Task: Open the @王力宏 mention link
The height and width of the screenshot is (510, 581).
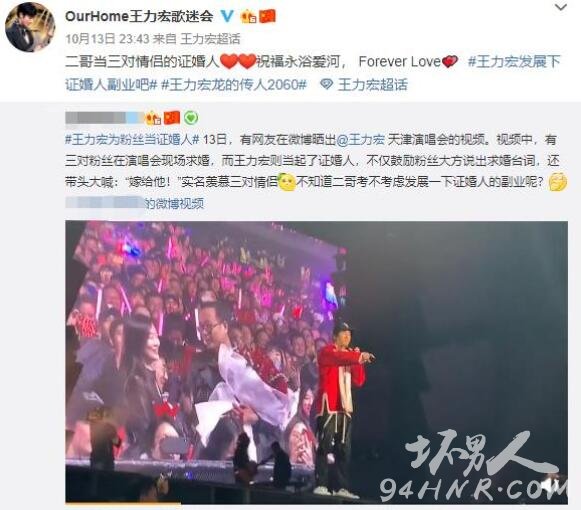Action: 361,140
